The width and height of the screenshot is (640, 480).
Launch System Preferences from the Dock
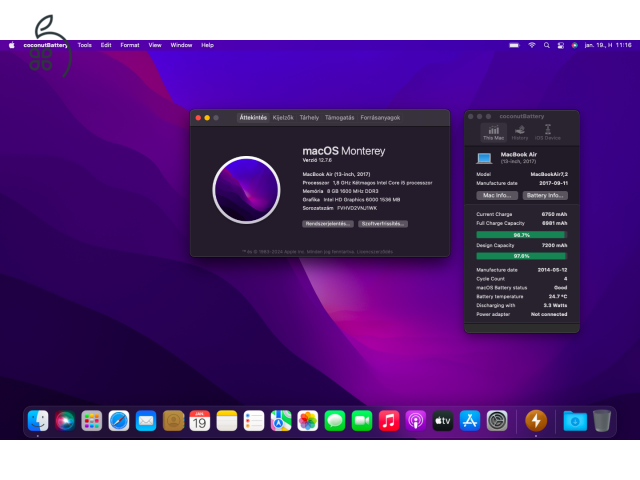(497, 421)
